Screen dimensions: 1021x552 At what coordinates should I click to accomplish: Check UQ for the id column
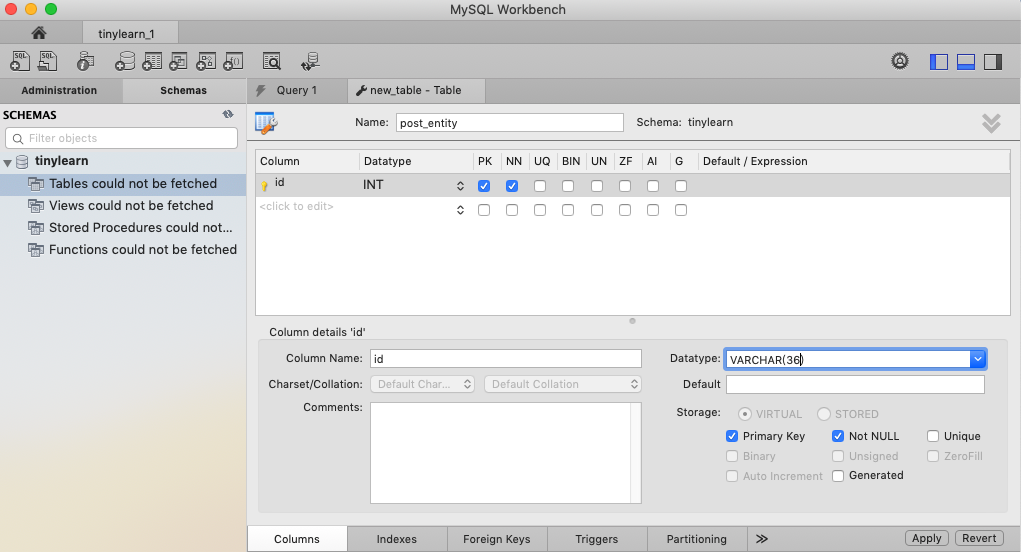tap(540, 186)
